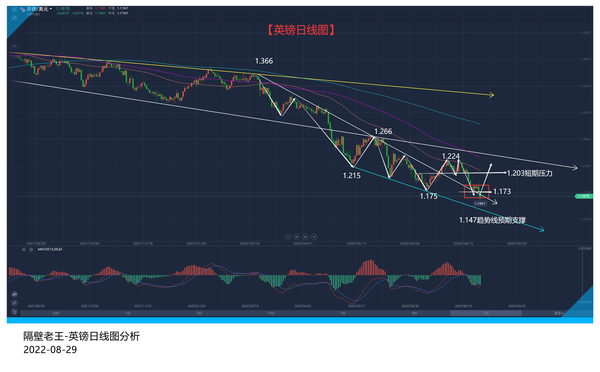Open the chart type candlestick icon
The image size is (600, 372).
click(15, 294)
